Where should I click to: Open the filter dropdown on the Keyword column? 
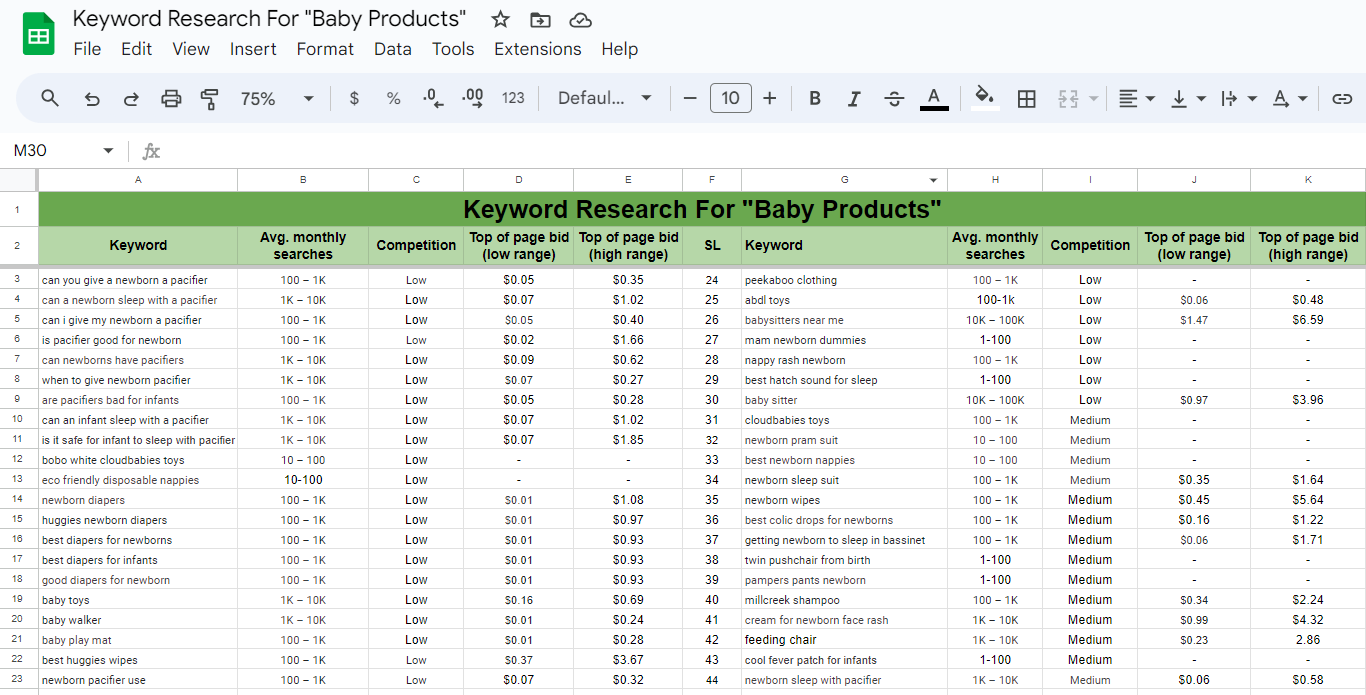click(x=933, y=180)
